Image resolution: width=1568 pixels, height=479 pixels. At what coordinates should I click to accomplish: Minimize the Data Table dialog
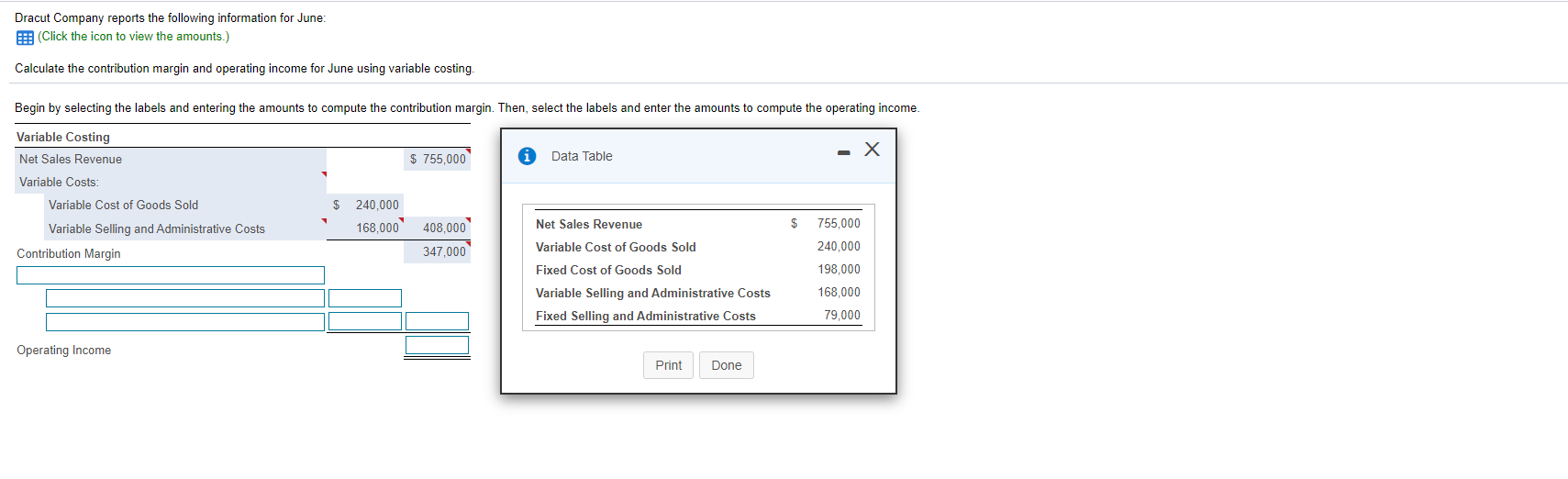(x=843, y=152)
